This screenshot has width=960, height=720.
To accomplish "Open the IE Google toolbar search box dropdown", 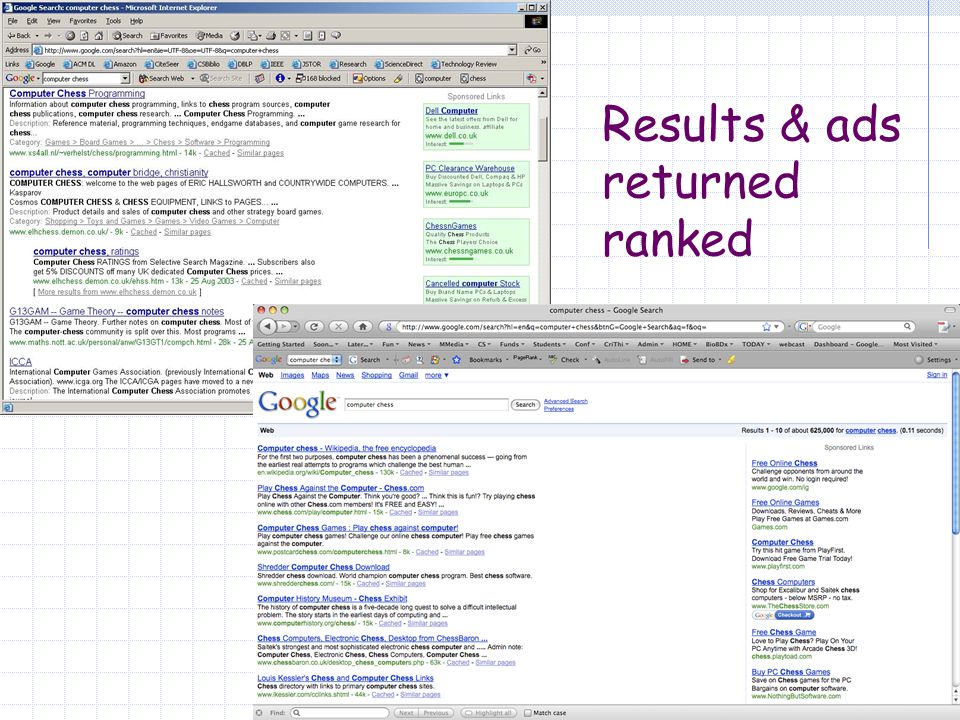I will [125, 78].
